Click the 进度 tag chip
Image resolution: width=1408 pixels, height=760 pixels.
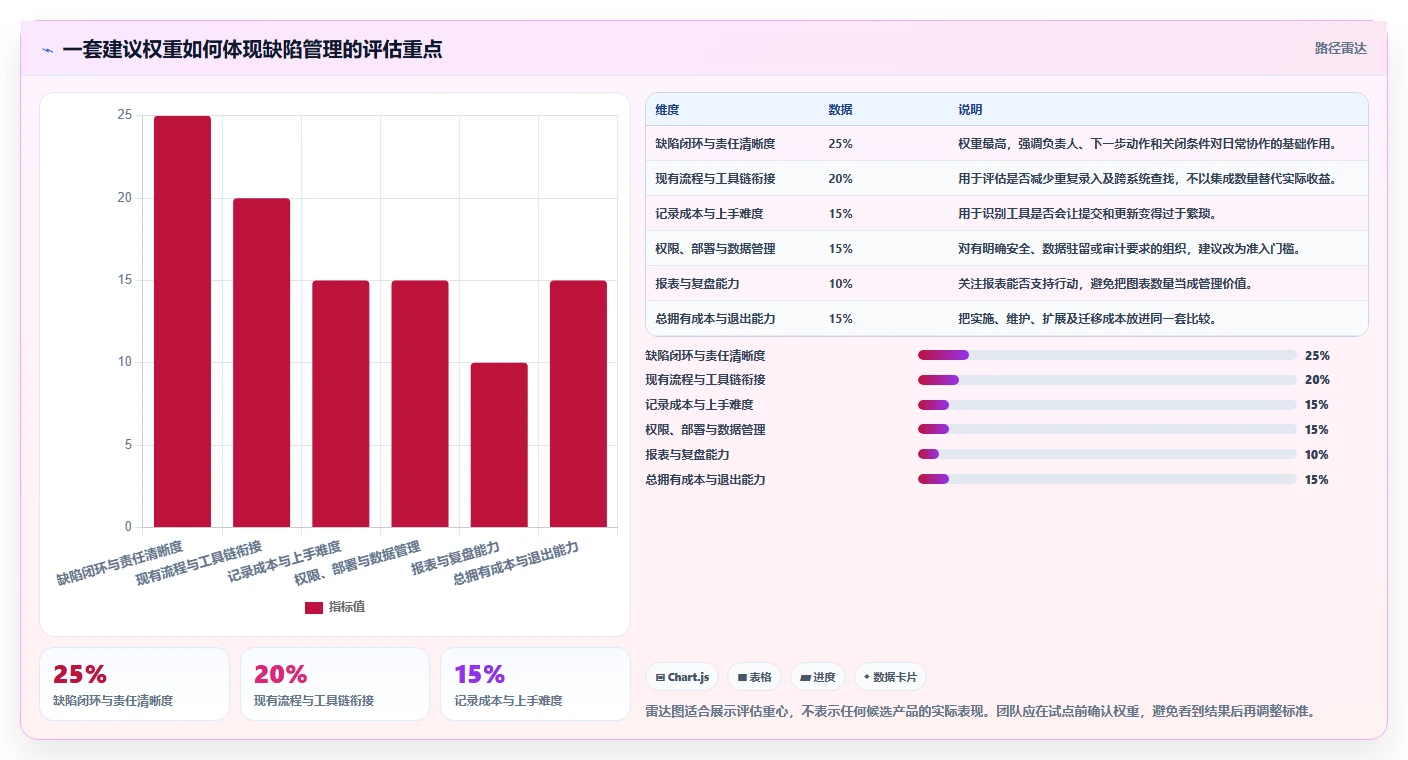click(x=817, y=677)
